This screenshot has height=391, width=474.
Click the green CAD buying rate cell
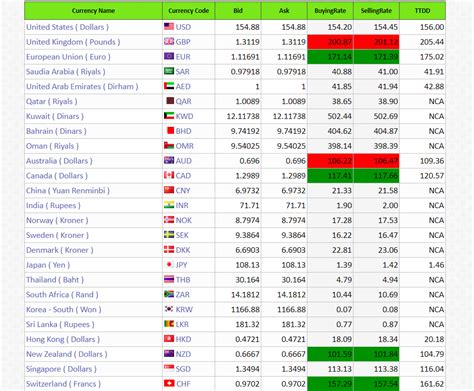pos(330,176)
